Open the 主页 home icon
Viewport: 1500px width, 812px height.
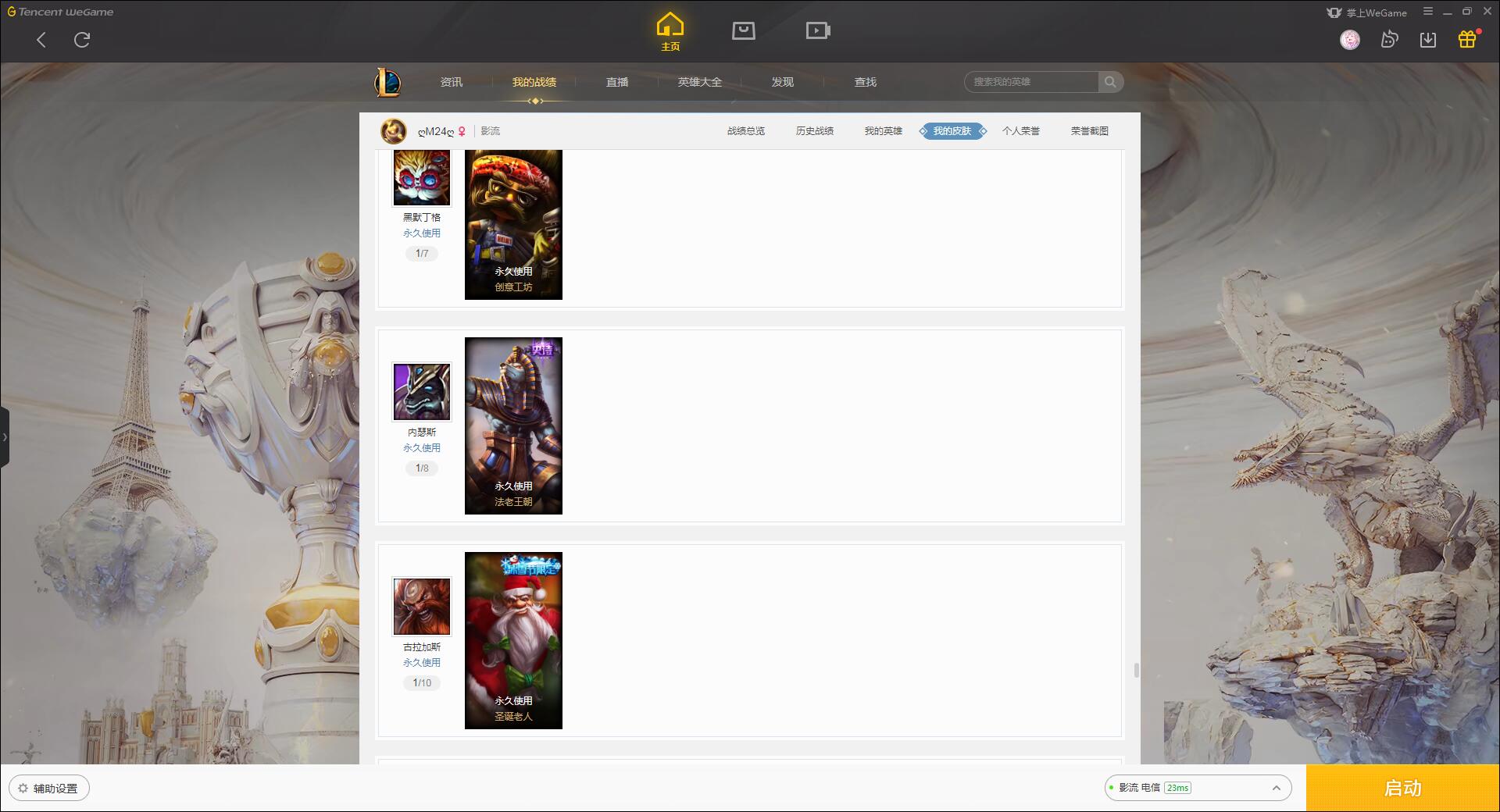point(670,32)
